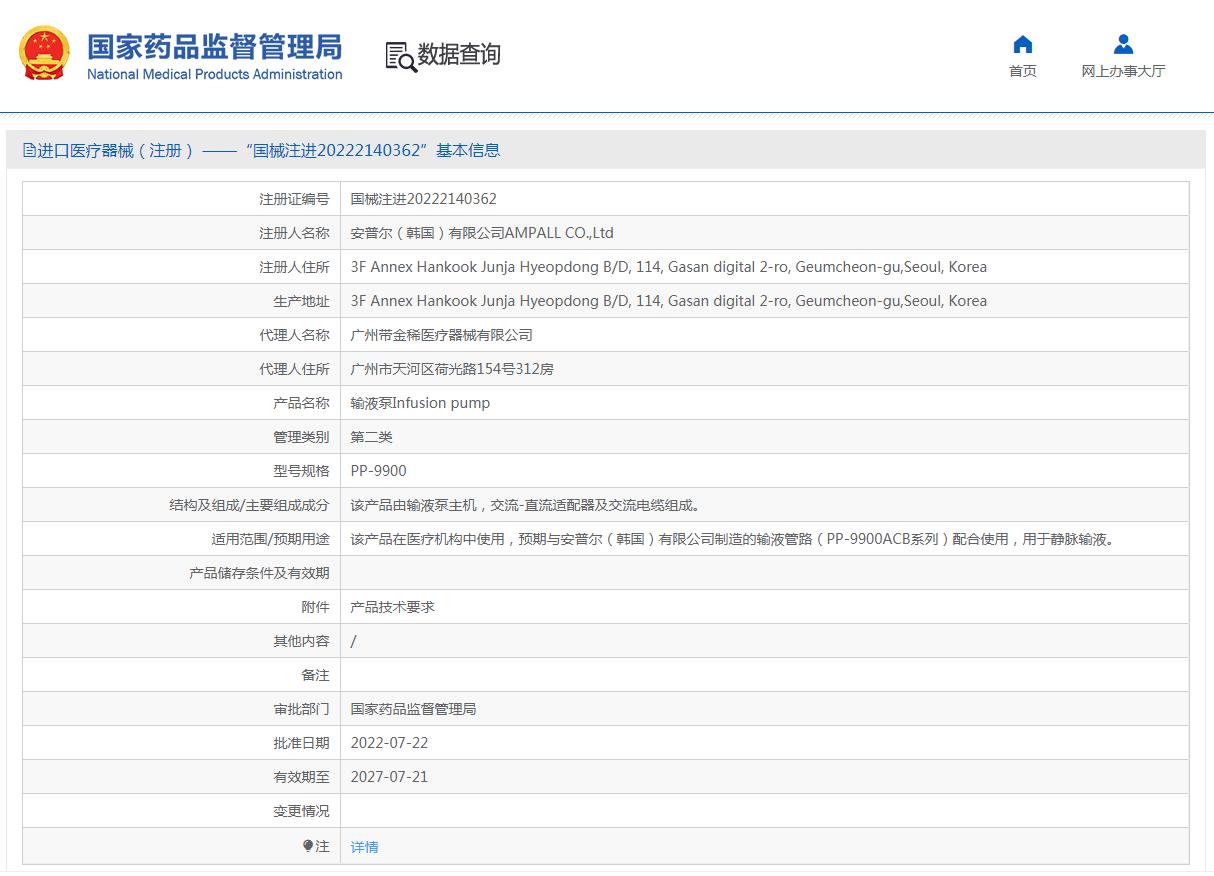Viewport: 1214px width, 876px height.
Task: Click the 审批部门 label
Action: (x=301, y=709)
